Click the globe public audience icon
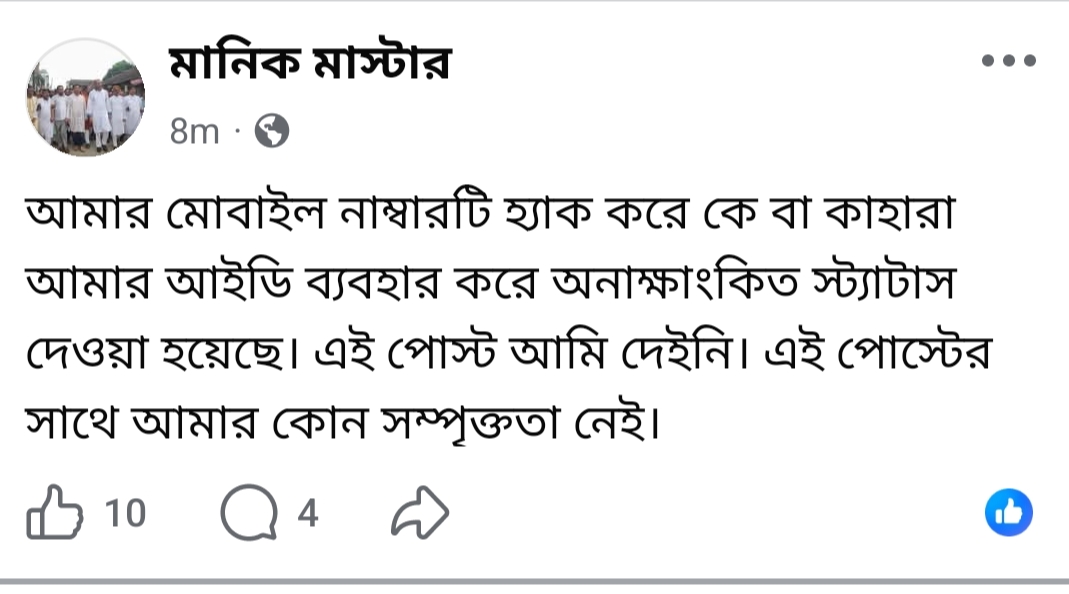Screen dimensions: 1069x594 pos(272,131)
